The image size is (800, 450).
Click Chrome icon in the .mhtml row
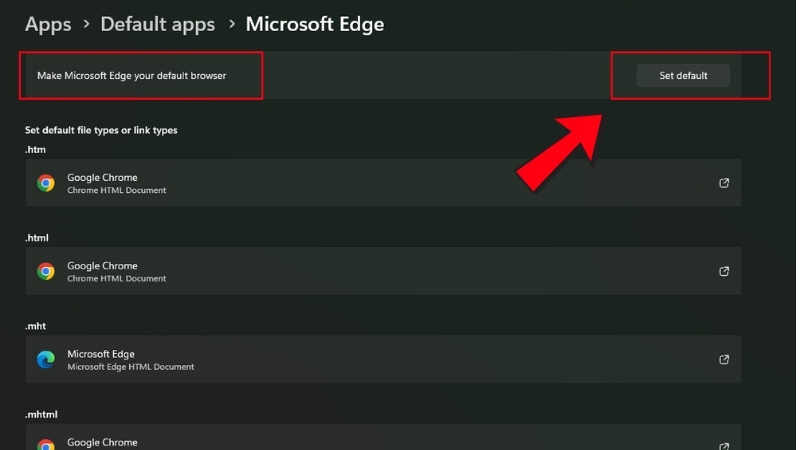tap(46, 444)
